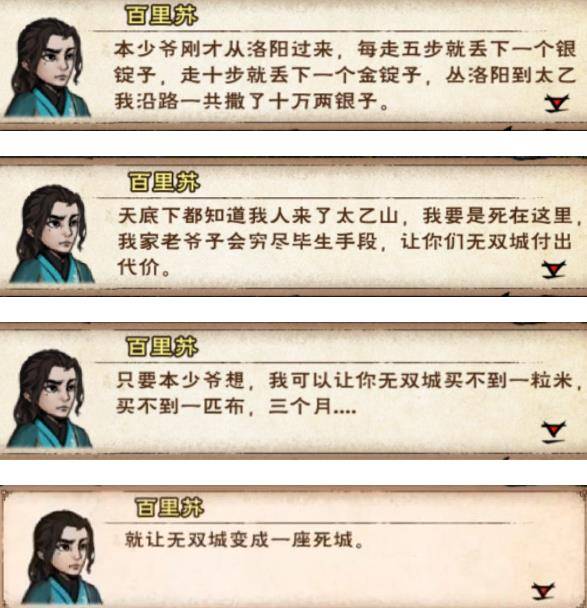Click the word 代价 ending the second dialogue
This screenshot has height=608, width=587.
point(139,267)
